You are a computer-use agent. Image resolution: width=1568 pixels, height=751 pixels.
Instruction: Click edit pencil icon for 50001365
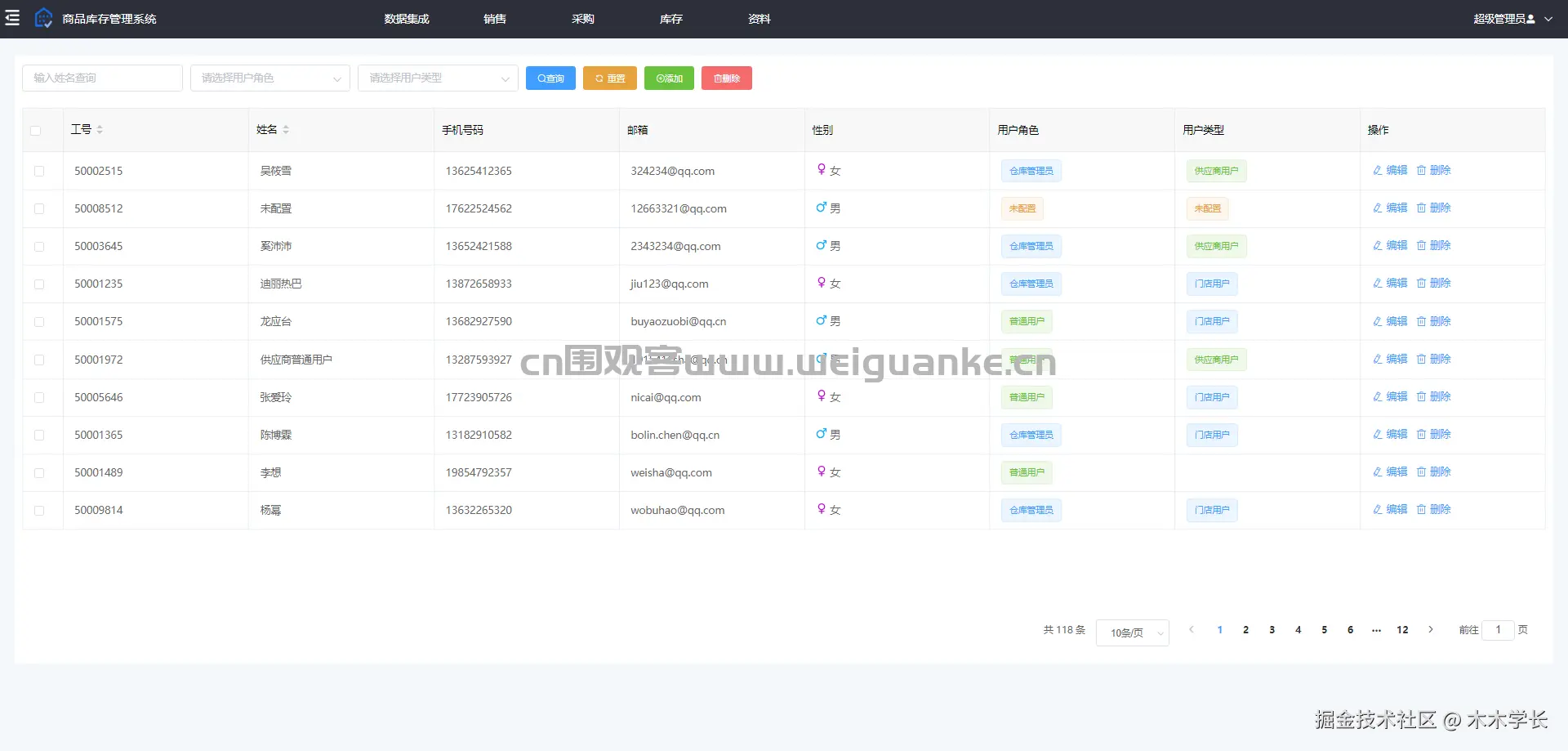tap(1378, 434)
